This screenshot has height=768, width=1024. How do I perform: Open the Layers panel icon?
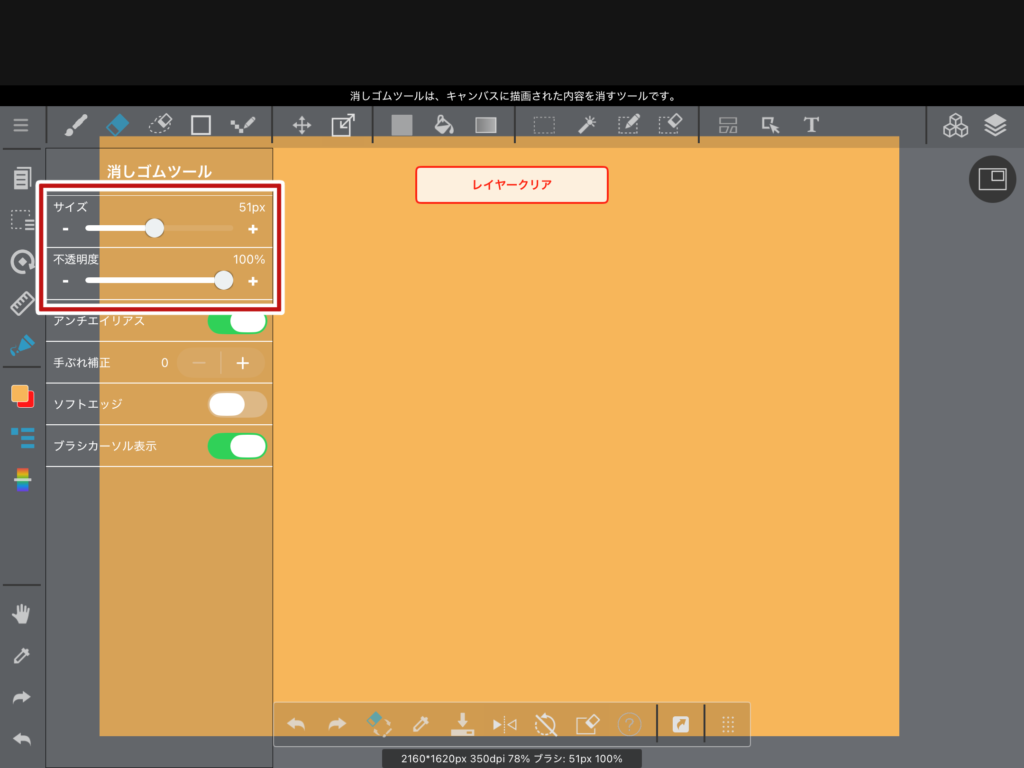[x=994, y=125]
